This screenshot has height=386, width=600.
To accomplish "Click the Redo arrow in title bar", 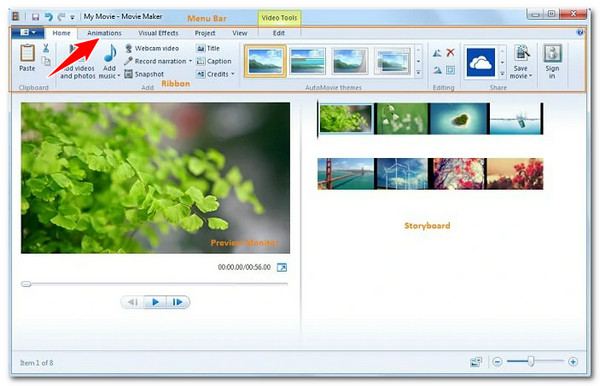I will (x=61, y=17).
